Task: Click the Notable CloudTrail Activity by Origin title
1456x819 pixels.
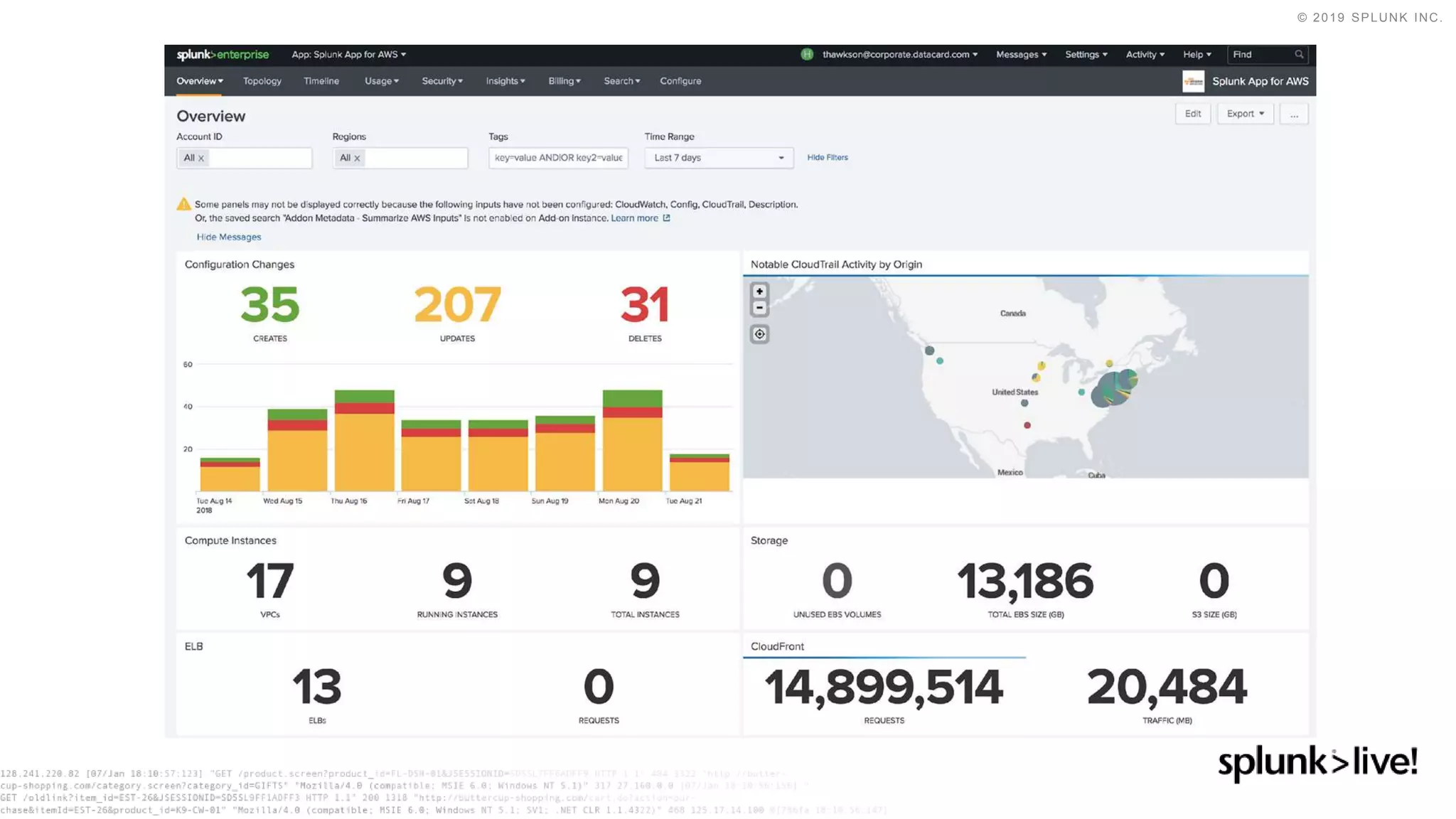Action: click(836, 264)
